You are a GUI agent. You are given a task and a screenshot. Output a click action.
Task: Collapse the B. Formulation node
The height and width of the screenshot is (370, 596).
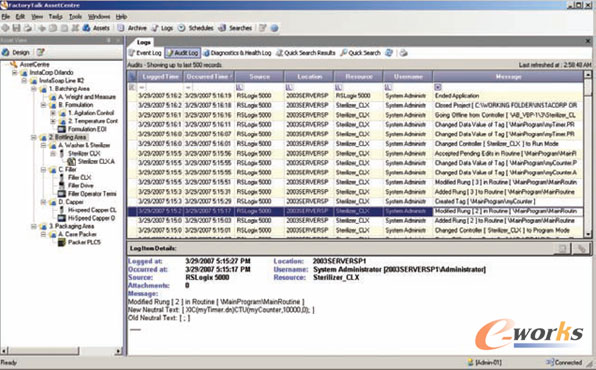(x=43, y=105)
